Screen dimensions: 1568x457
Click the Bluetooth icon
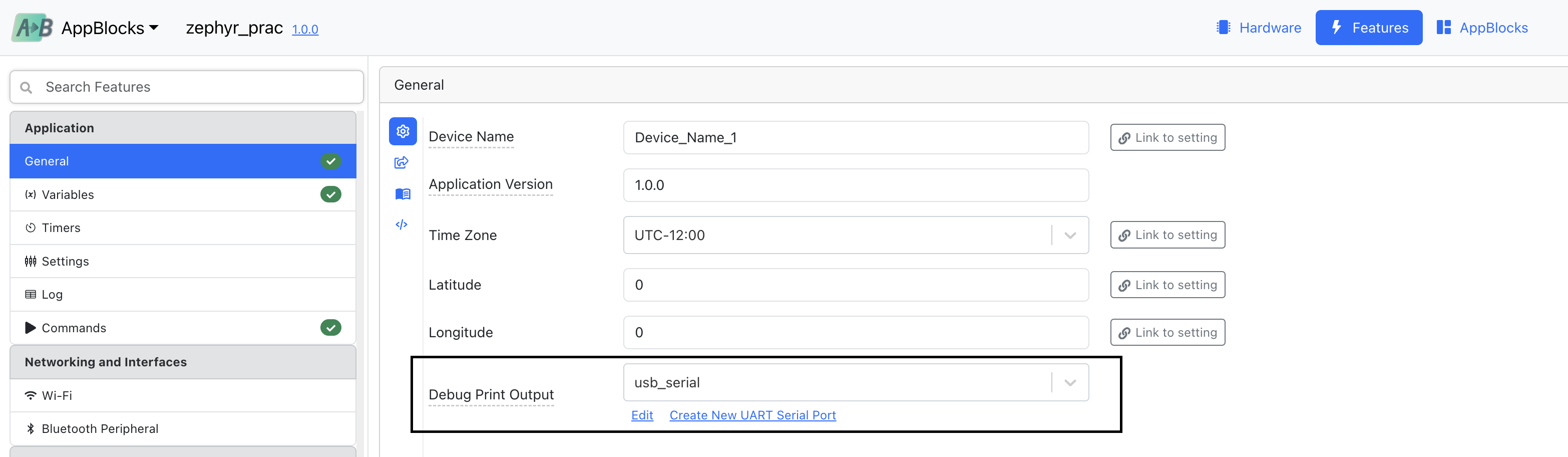pyautogui.click(x=31, y=429)
